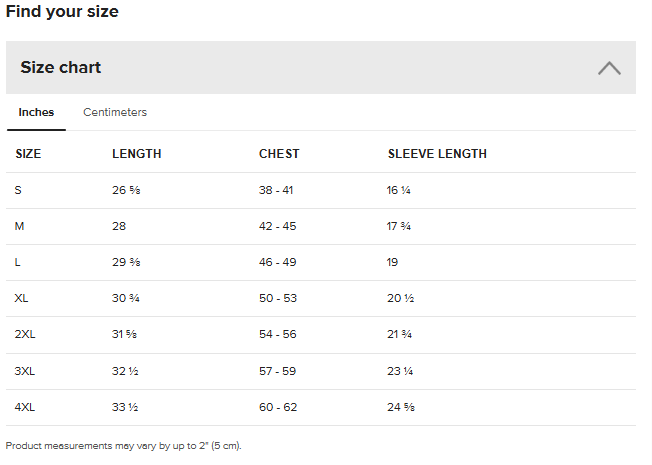Click the "Find your size" heading
Image resolution: width=652 pixels, height=465 pixels.
point(62,12)
